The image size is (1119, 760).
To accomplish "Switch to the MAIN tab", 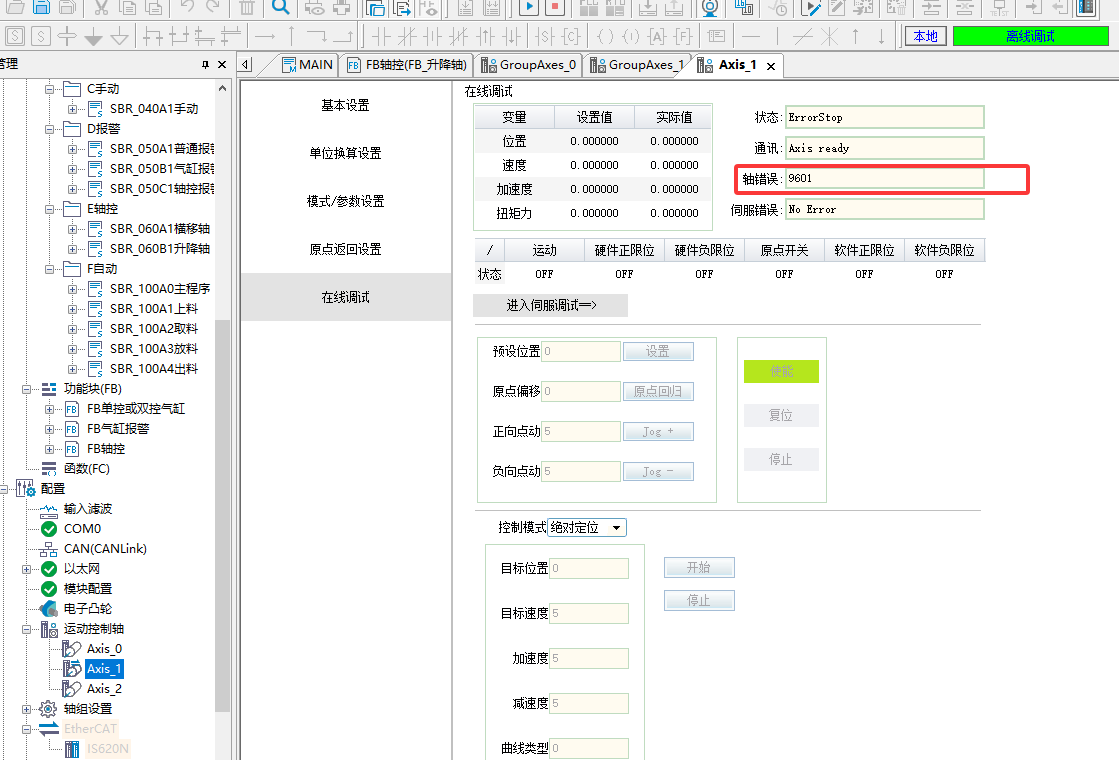I will pyautogui.click(x=306, y=65).
